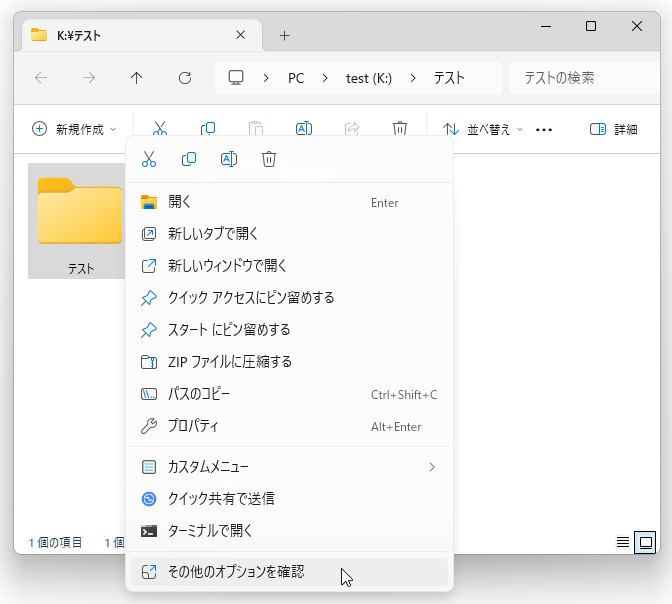Open the 並べ替え sort dropdown
The image size is (672, 604).
[483, 129]
